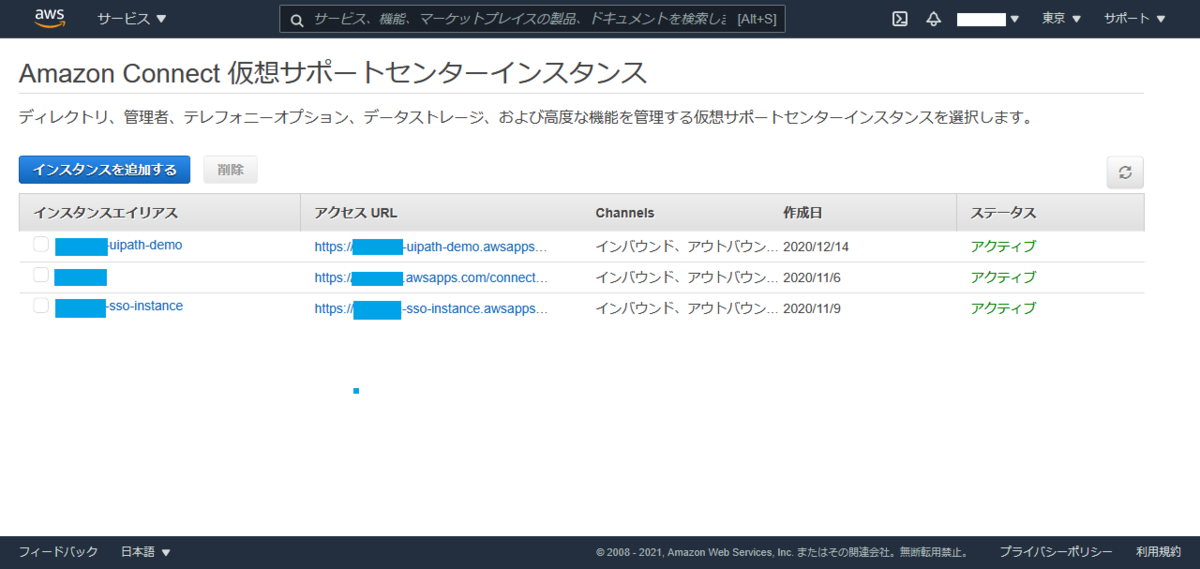Open the 利用規約 footer link
The height and width of the screenshot is (569, 1200).
point(1158,551)
